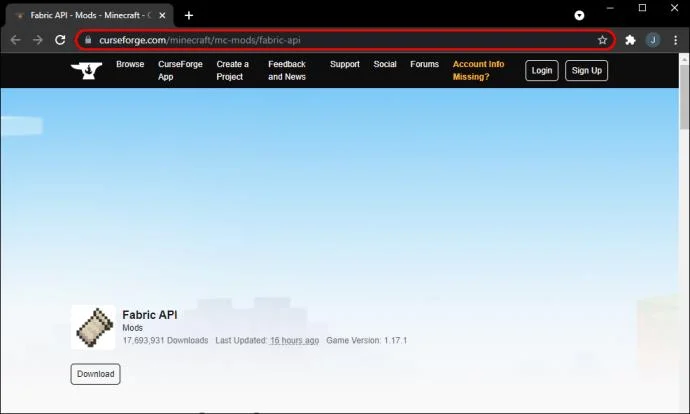Maximize the browser window
This screenshot has width=690, height=414.
click(x=642, y=8)
